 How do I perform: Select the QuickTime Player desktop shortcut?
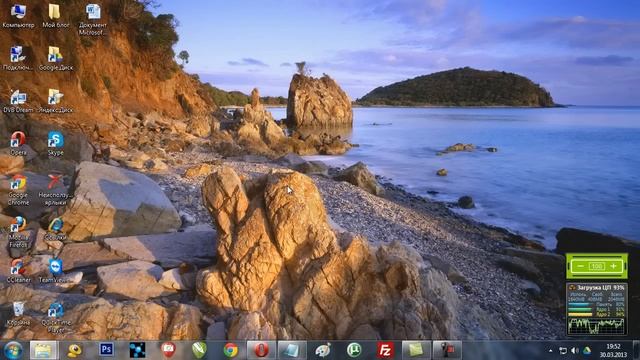pos(56,317)
